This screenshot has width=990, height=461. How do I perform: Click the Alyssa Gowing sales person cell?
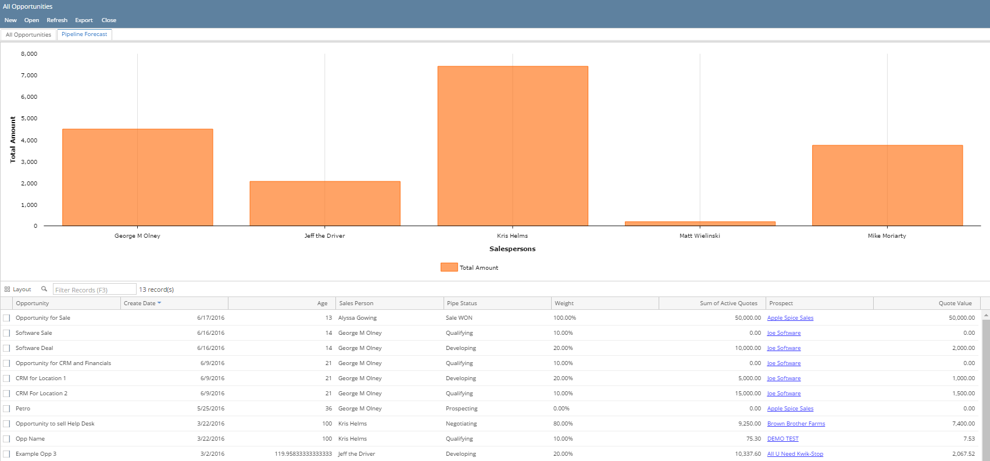(357, 318)
